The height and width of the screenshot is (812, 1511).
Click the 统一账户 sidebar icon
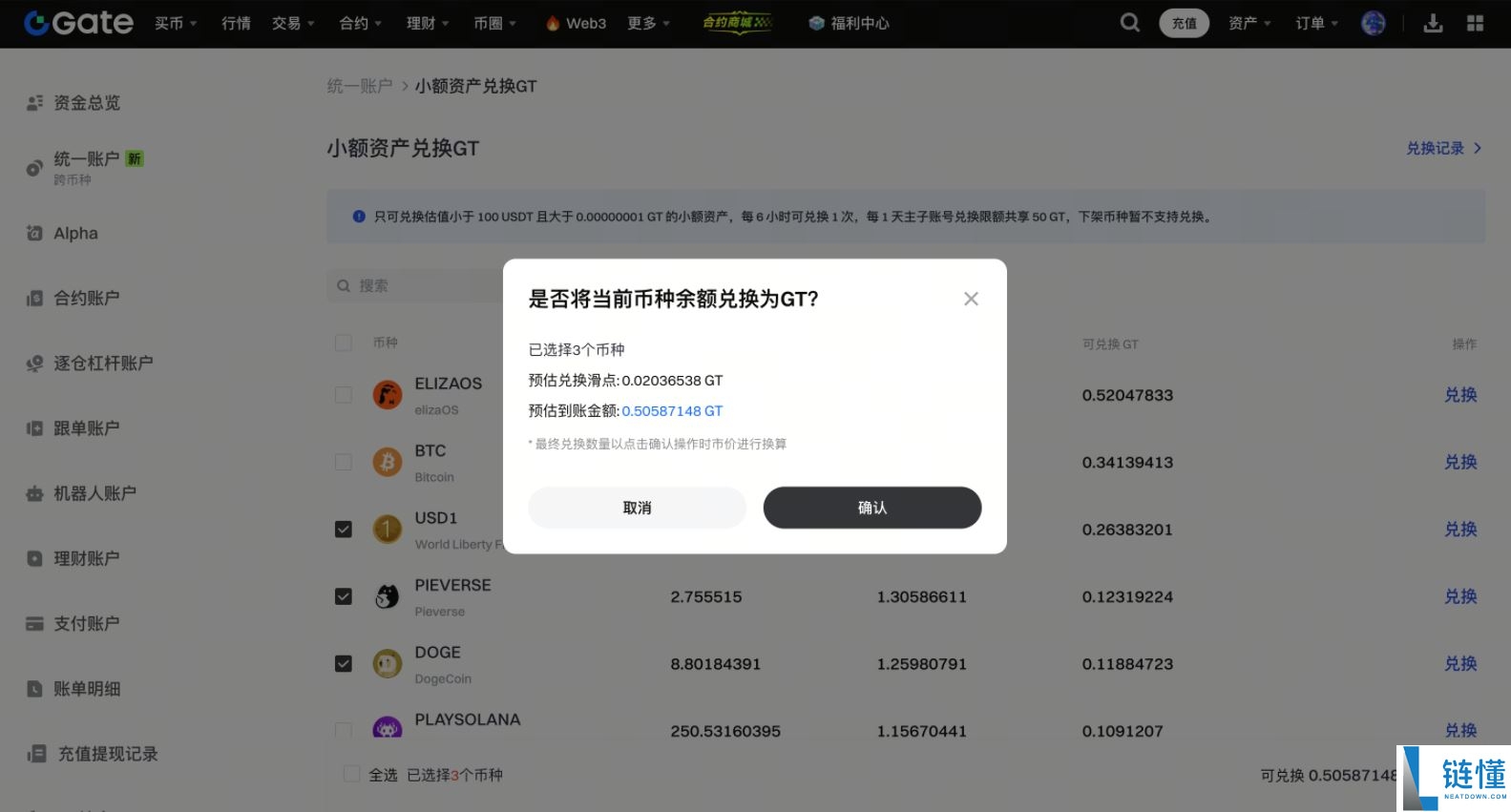tap(34, 168)
